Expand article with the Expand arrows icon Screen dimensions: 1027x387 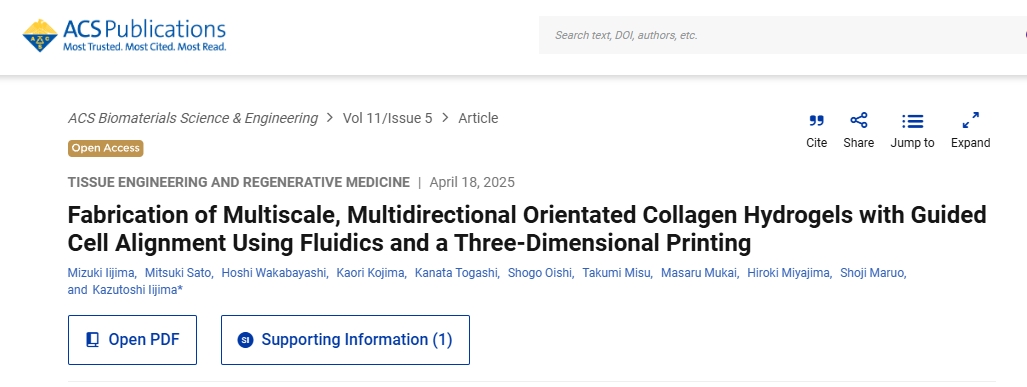[x=971, y=120]
